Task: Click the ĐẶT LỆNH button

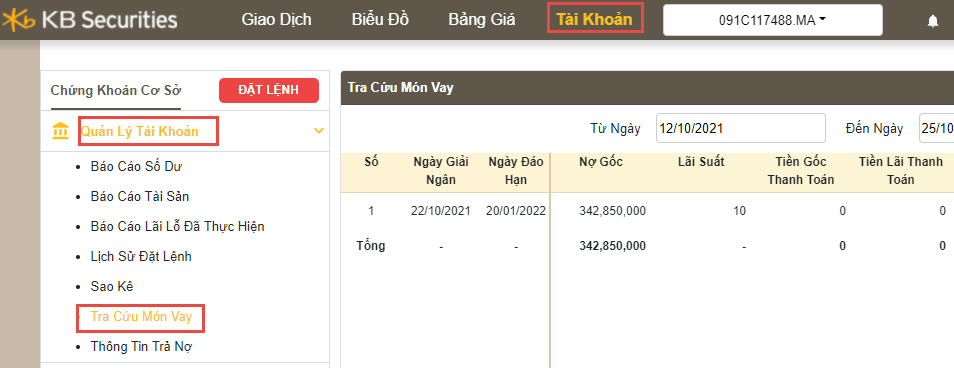Action: click(269, 90)
